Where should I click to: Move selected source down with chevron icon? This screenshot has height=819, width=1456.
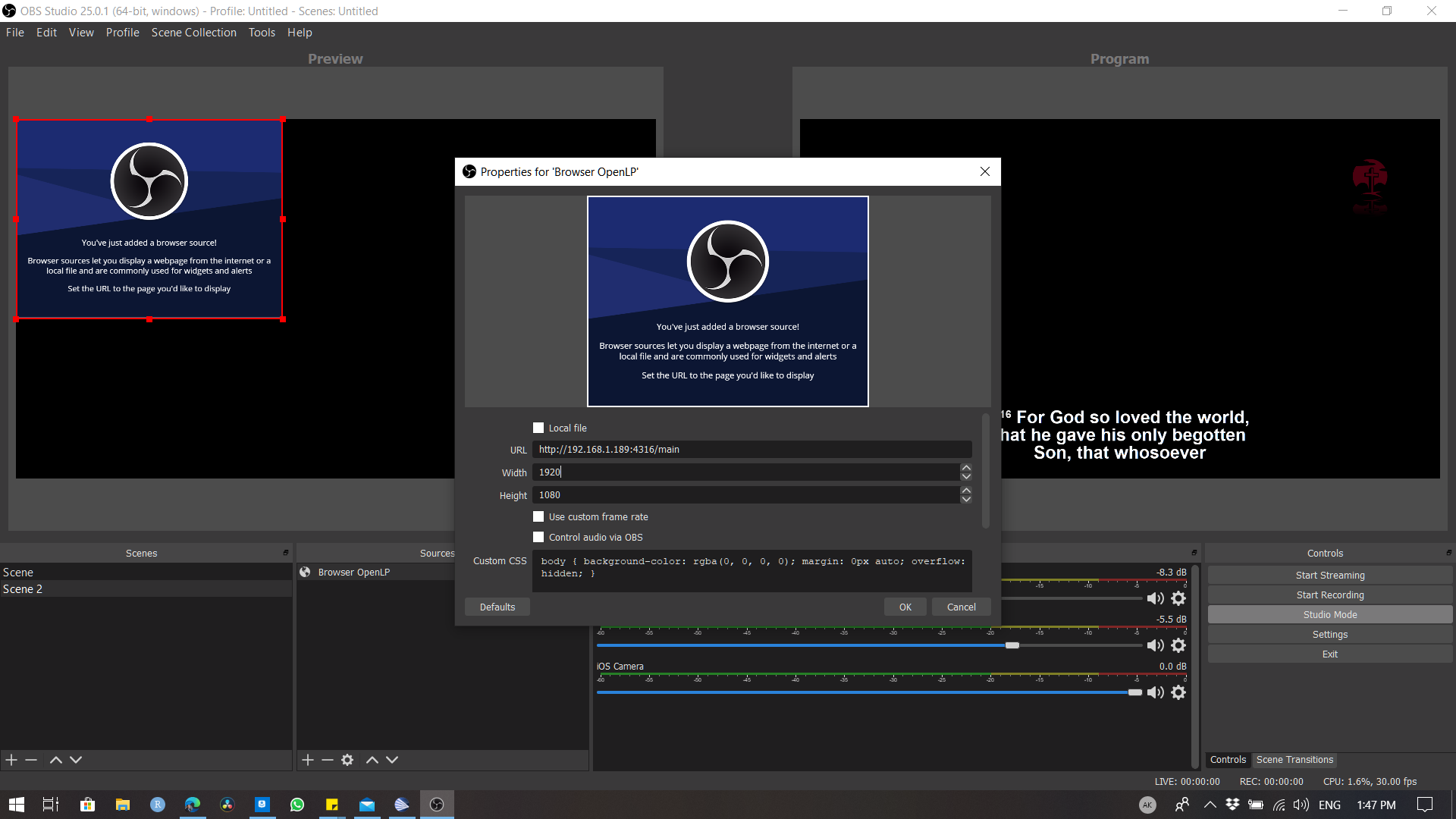tap(392, 759)
